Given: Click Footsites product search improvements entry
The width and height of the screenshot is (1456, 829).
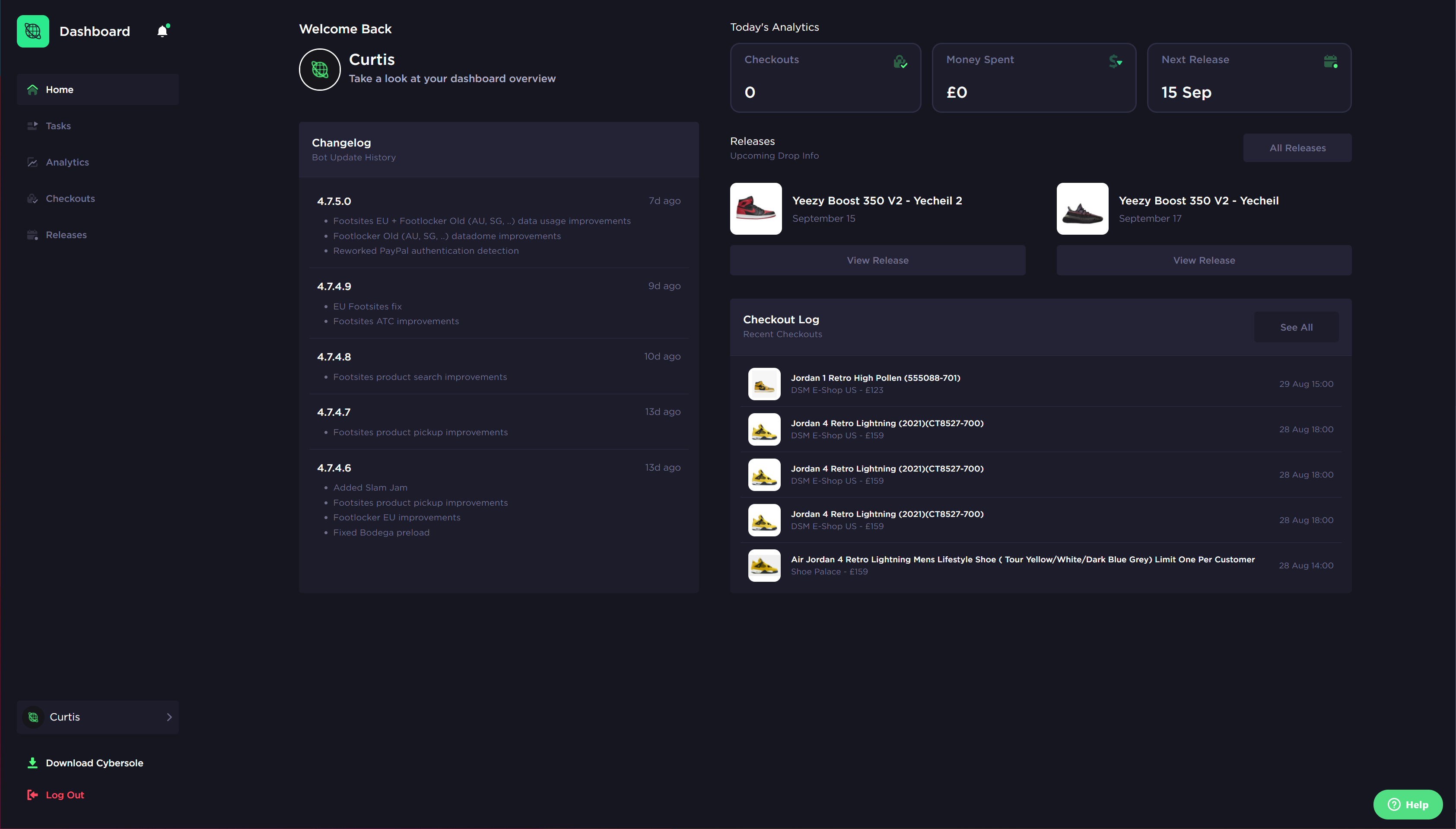Looking at the screenshot, I should [x=420, y=377].
